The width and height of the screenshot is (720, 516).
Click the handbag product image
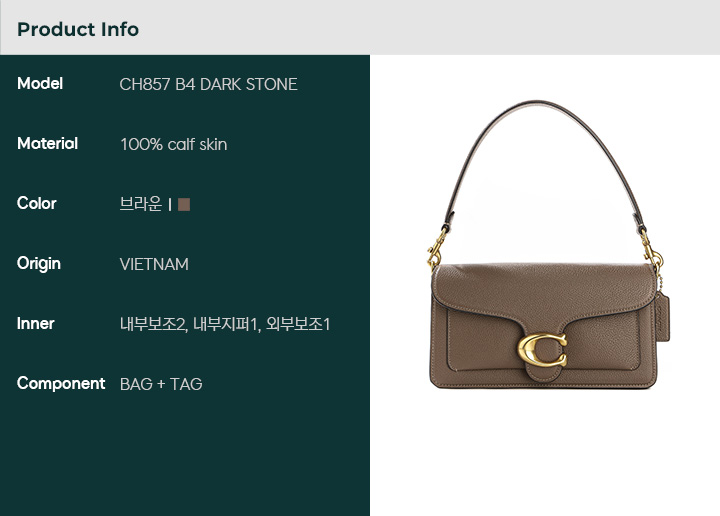coord(548,244)
